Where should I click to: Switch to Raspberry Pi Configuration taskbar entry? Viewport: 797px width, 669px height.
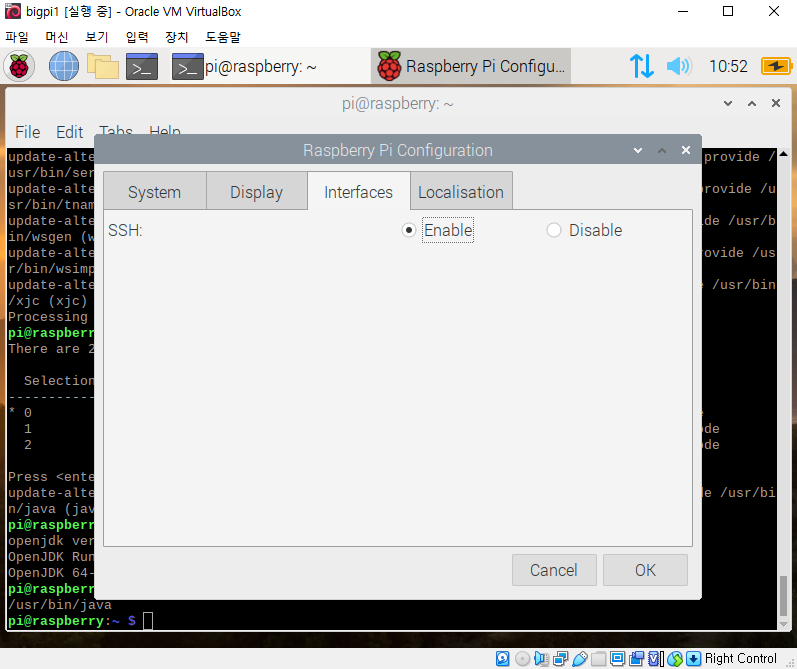[x=471, y=66]
